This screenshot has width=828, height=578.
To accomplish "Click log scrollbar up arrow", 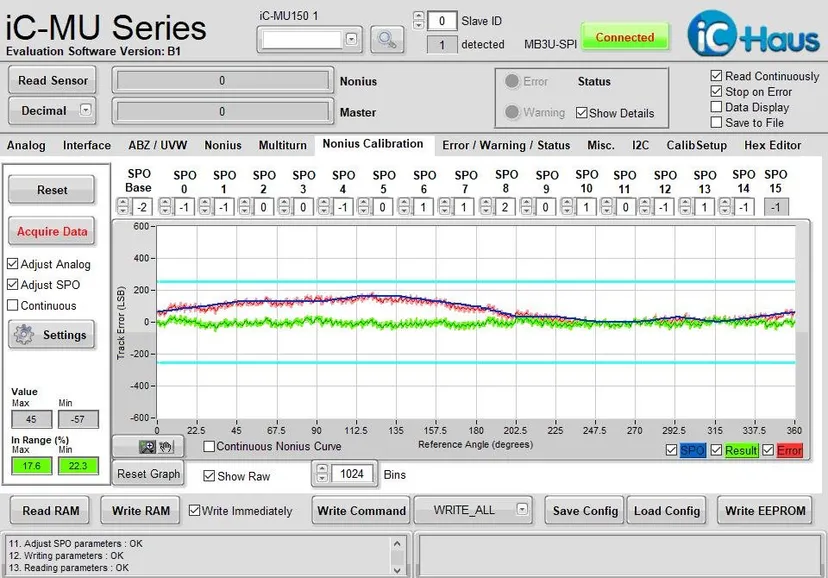I will point(397,543).
